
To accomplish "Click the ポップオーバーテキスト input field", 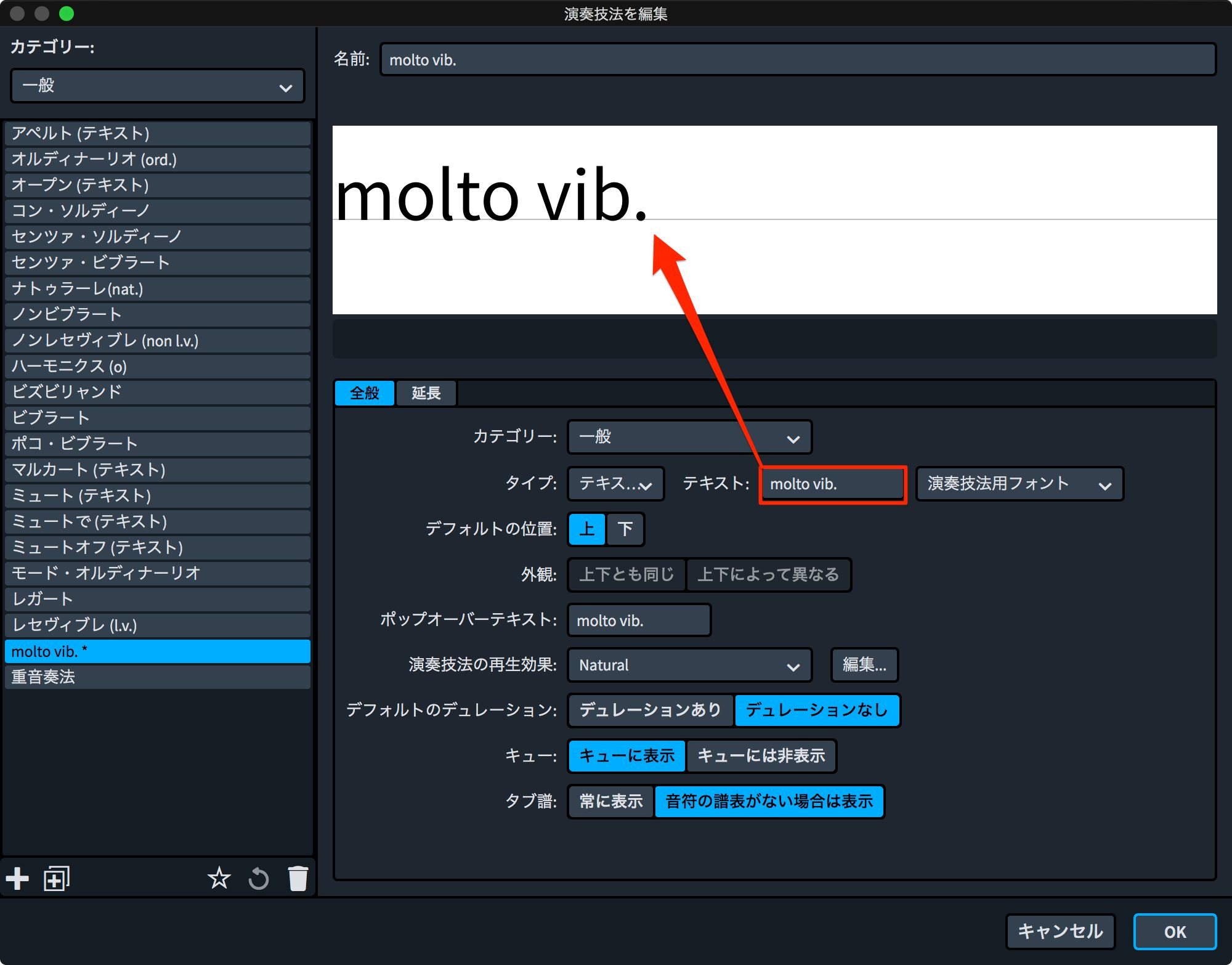I will pos(639,620).
